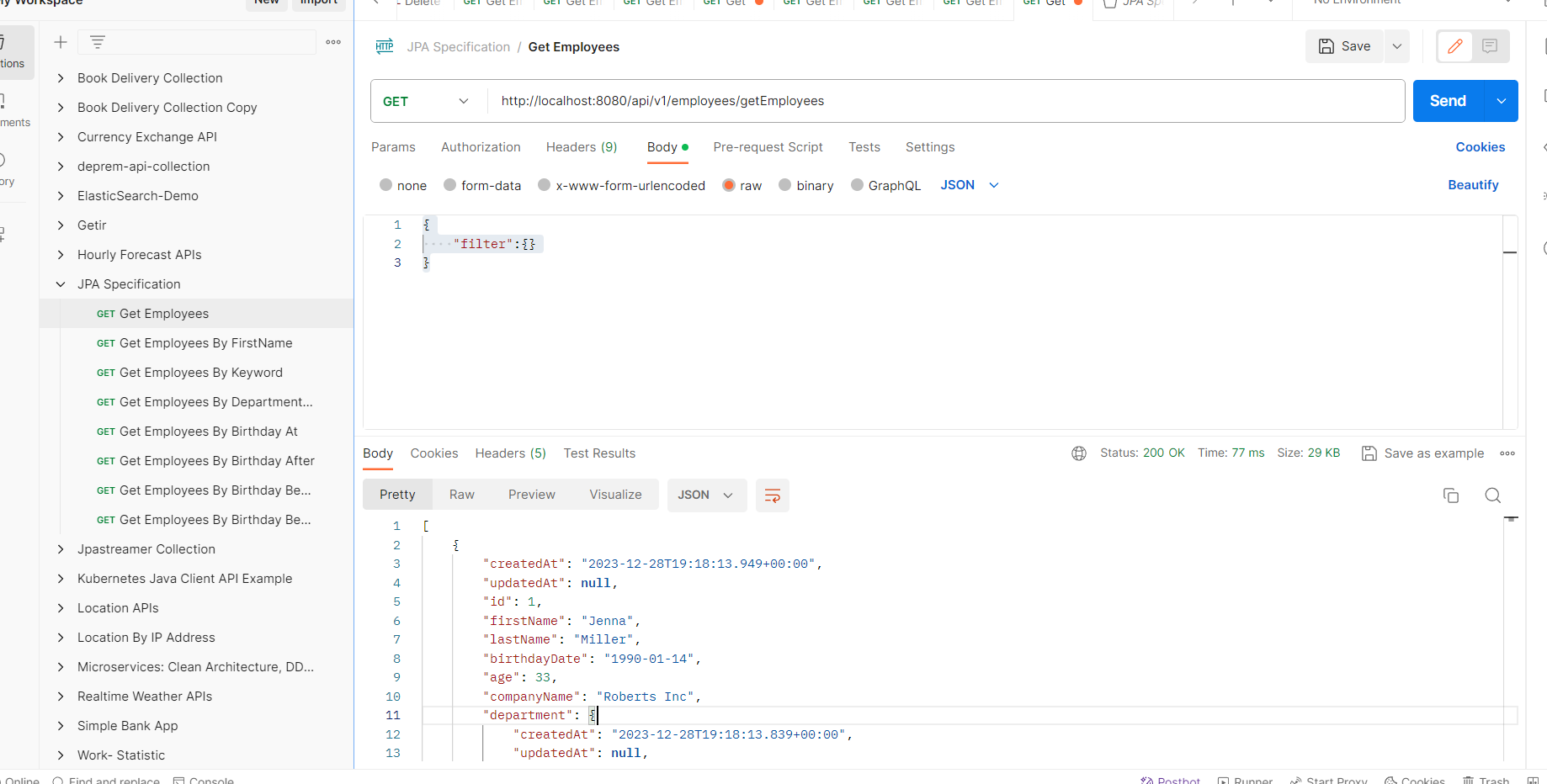Screen dimensions: 1547x784
Task: Open the Pre-request Script tab
Action: point(768,147)
